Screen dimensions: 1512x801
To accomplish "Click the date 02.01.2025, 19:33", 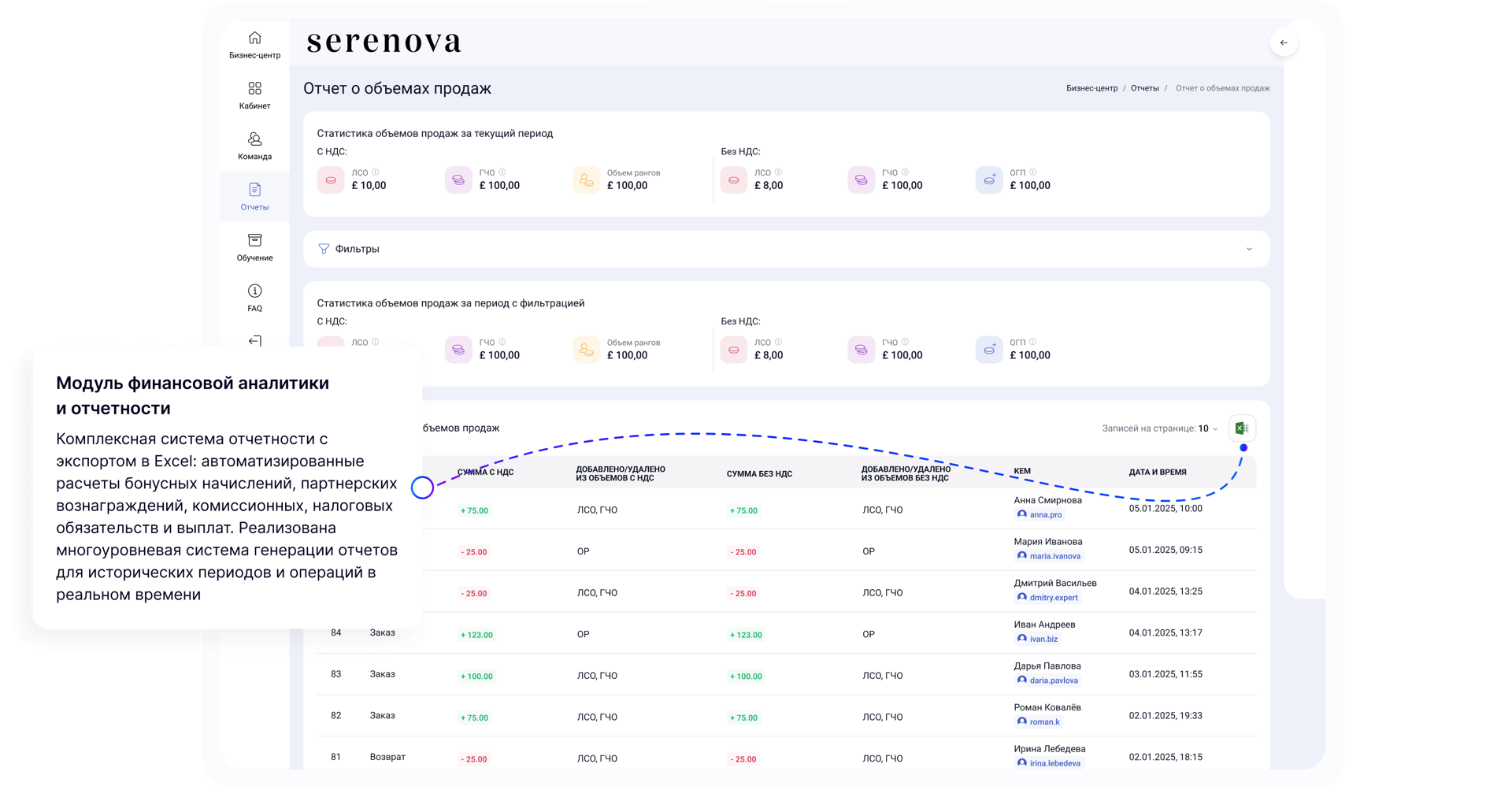I will [x=1165, y=716].
